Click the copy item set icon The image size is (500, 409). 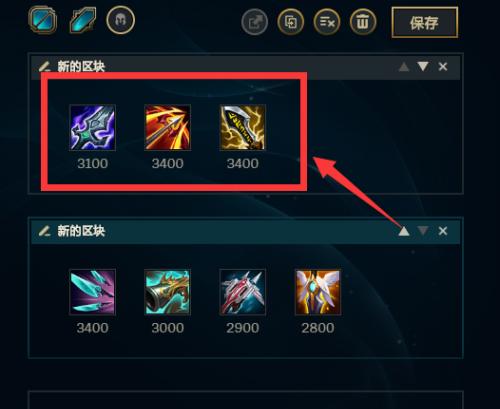291,22
